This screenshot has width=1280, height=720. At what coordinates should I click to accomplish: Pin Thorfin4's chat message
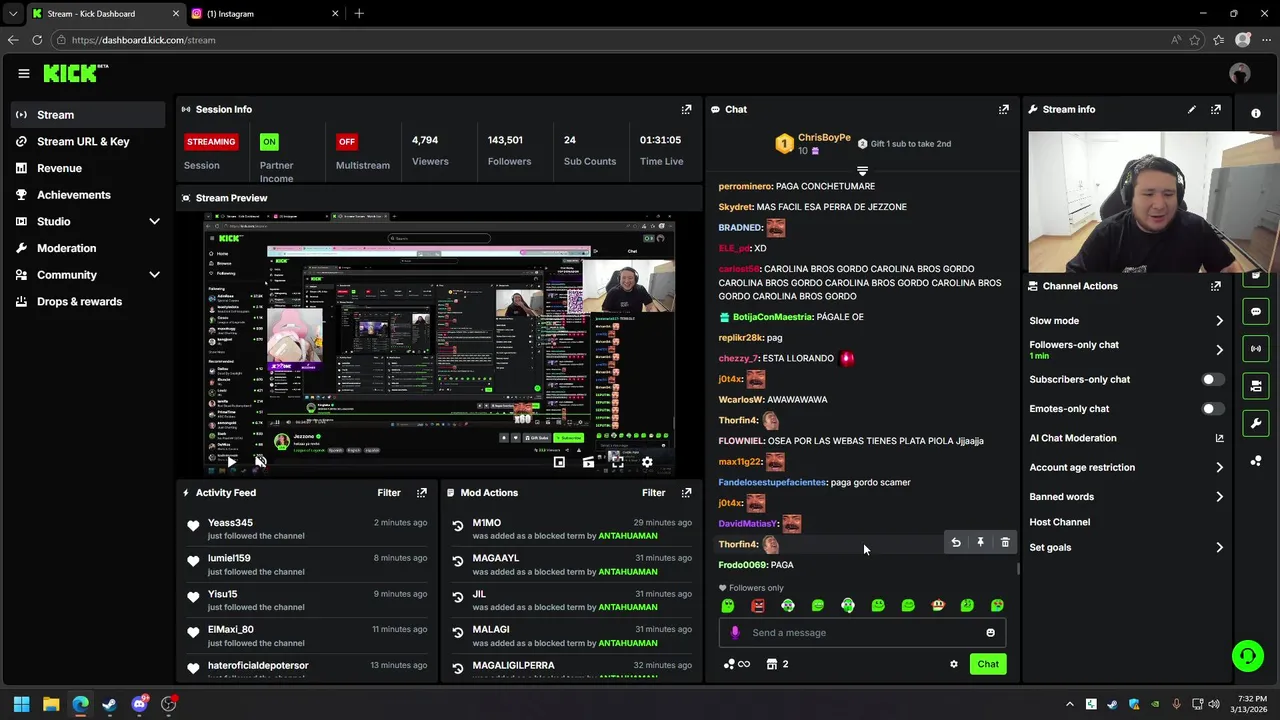pyautogui.click(x=980, y=543)
